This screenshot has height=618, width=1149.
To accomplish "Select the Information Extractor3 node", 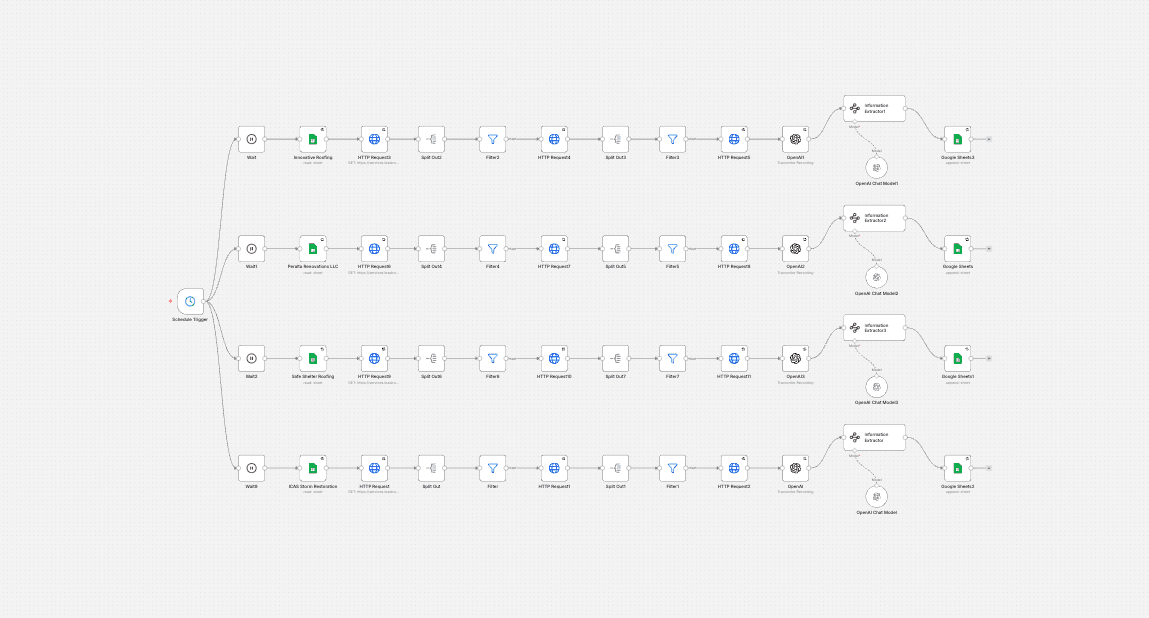I will 874,328.
